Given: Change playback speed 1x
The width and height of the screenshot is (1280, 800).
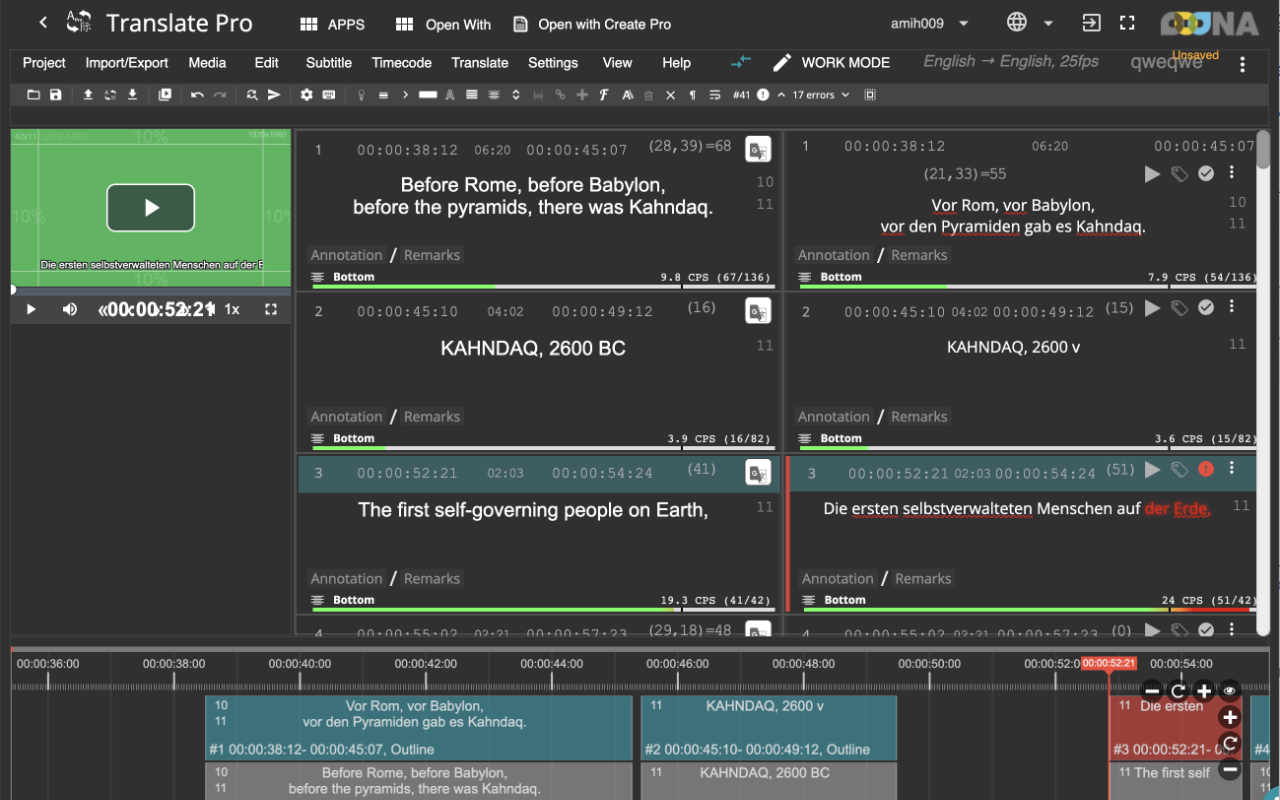Looking at the screenshot, I should [x=232, y=309].
